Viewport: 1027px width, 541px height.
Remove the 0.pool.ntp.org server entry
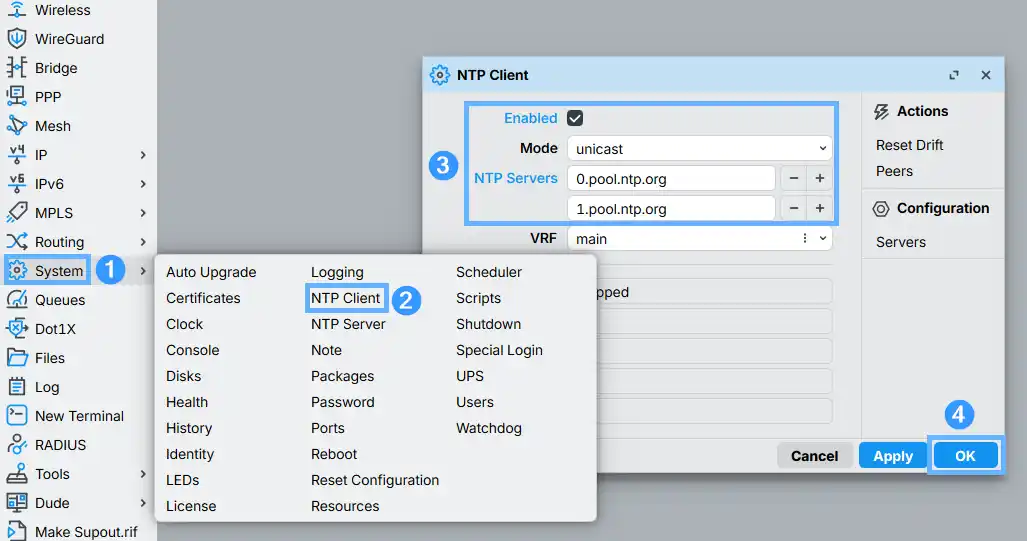[794, 178]
